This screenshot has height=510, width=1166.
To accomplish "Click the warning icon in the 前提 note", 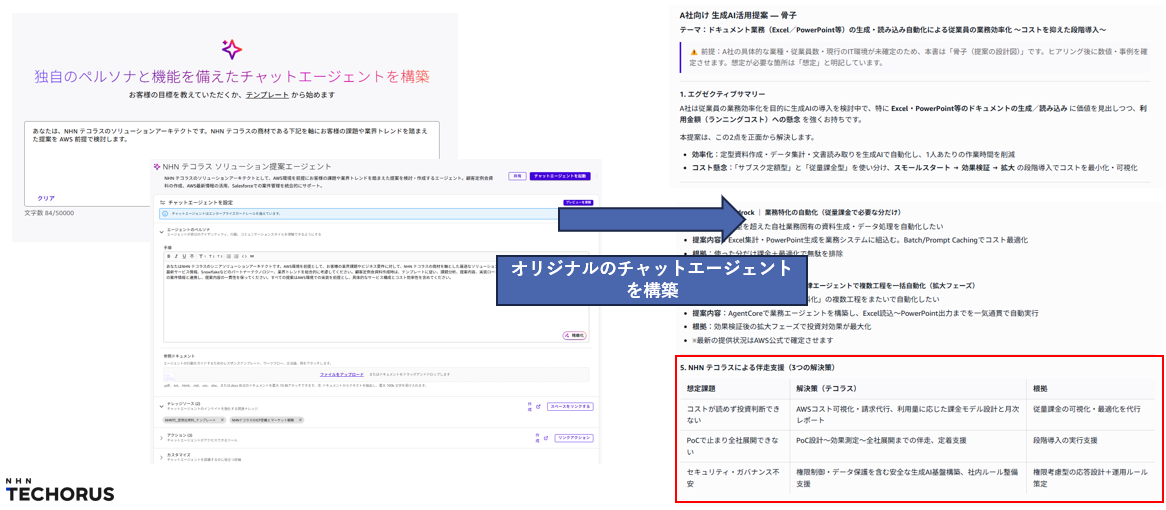I will [x=693, y=52].
